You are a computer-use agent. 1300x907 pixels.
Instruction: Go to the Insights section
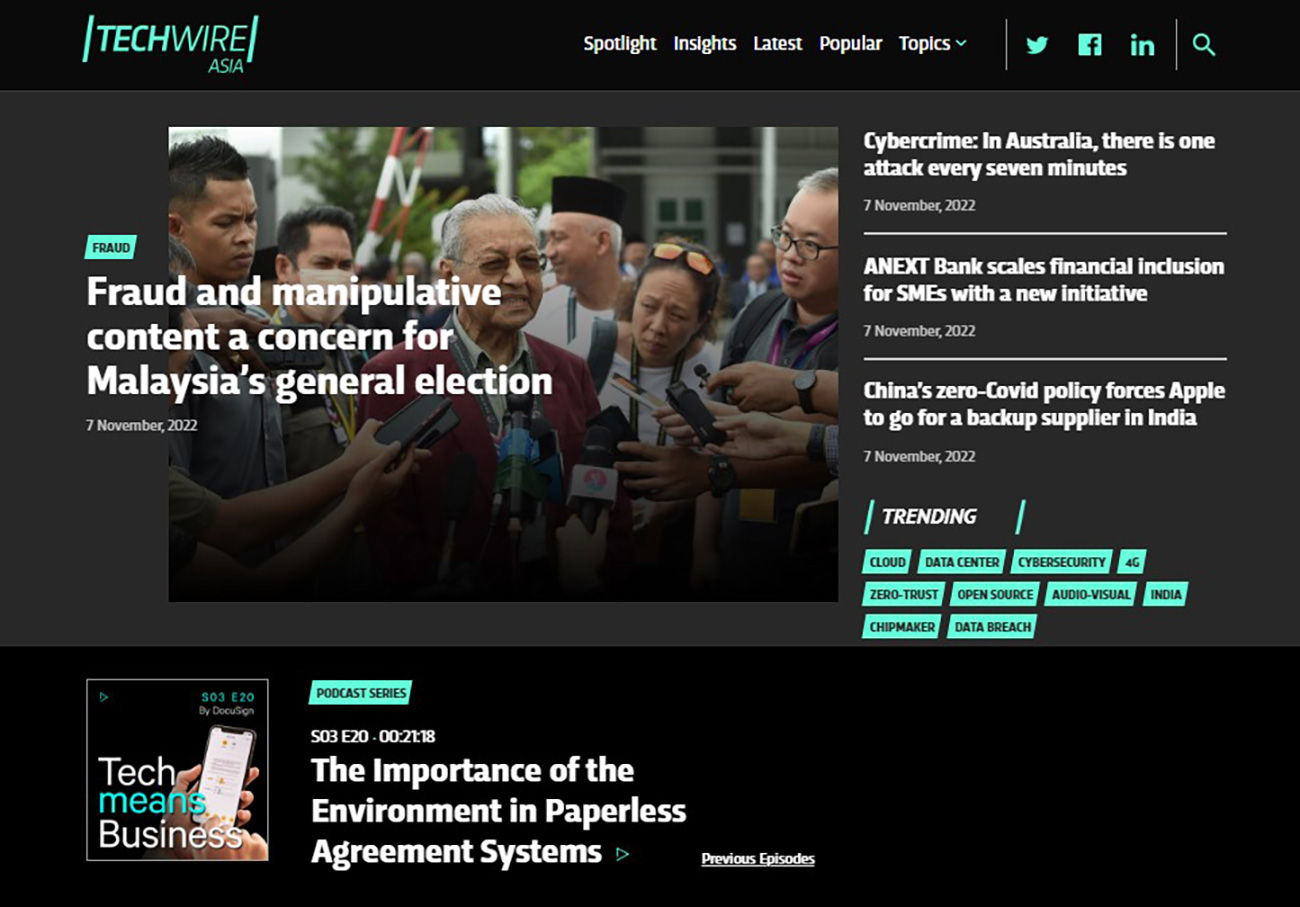(x=705, y=44)
